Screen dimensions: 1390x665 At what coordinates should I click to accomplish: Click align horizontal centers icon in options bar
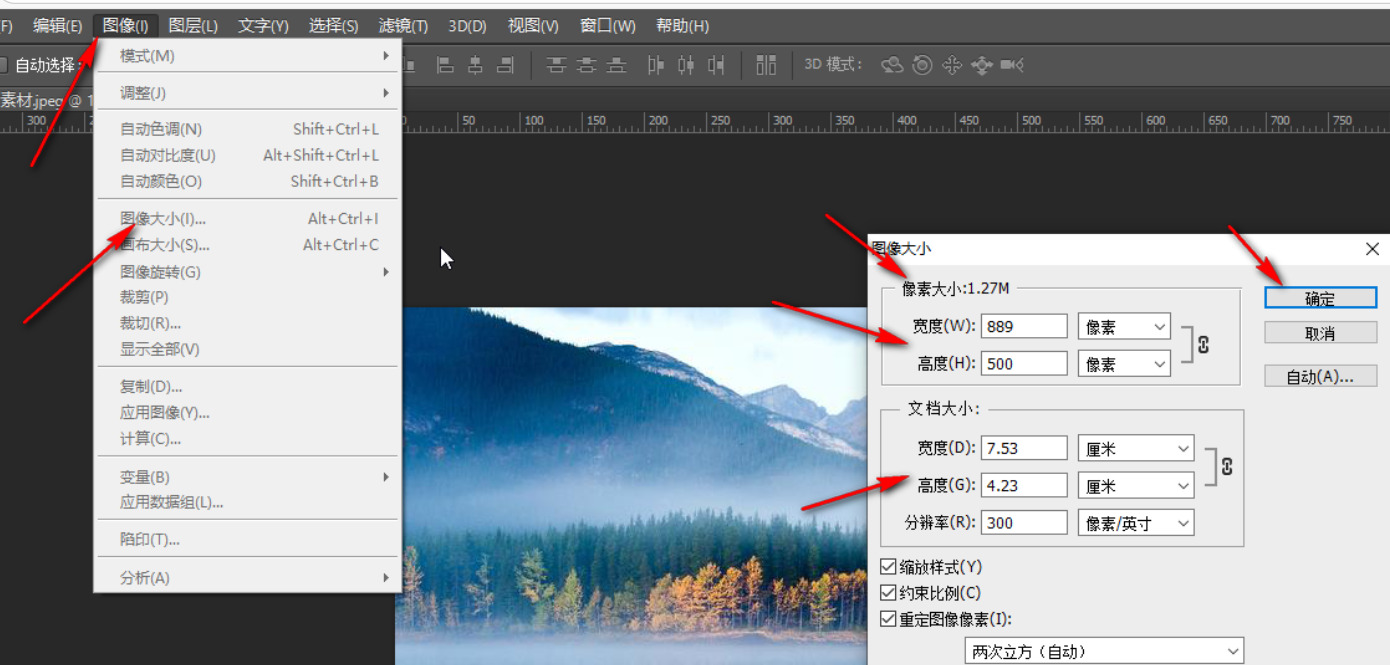tap(475, 65)
